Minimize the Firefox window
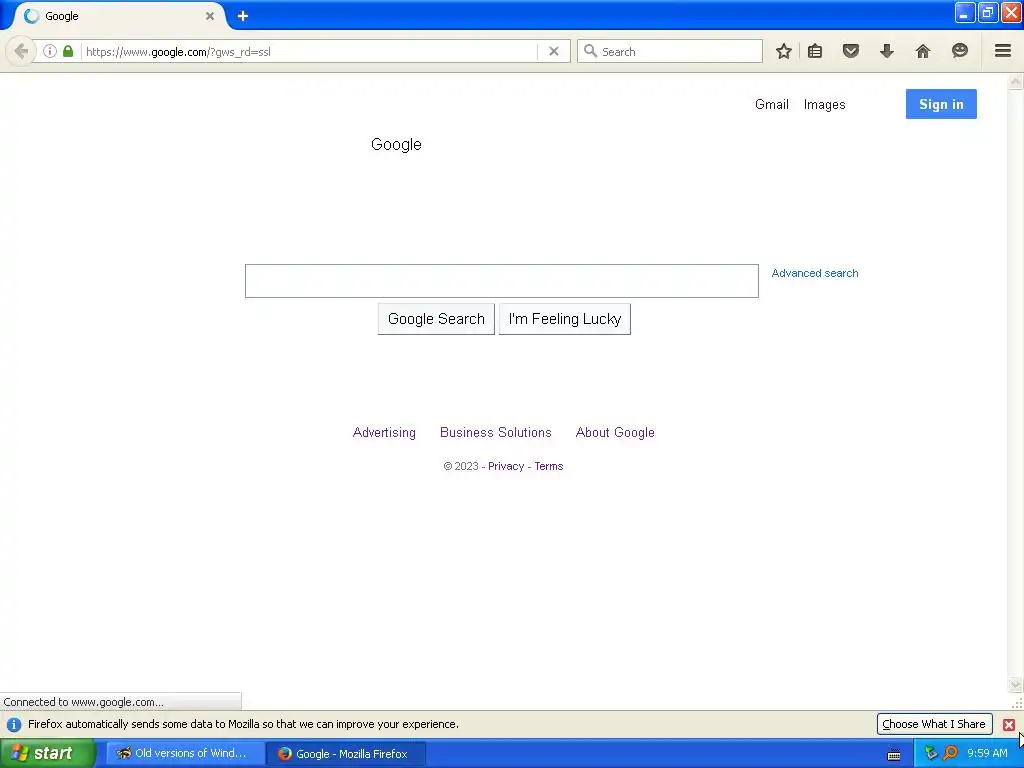Image resolution: width=1024 pixels, height=768 pixels. pyautogui.click(x=964, y=13)
